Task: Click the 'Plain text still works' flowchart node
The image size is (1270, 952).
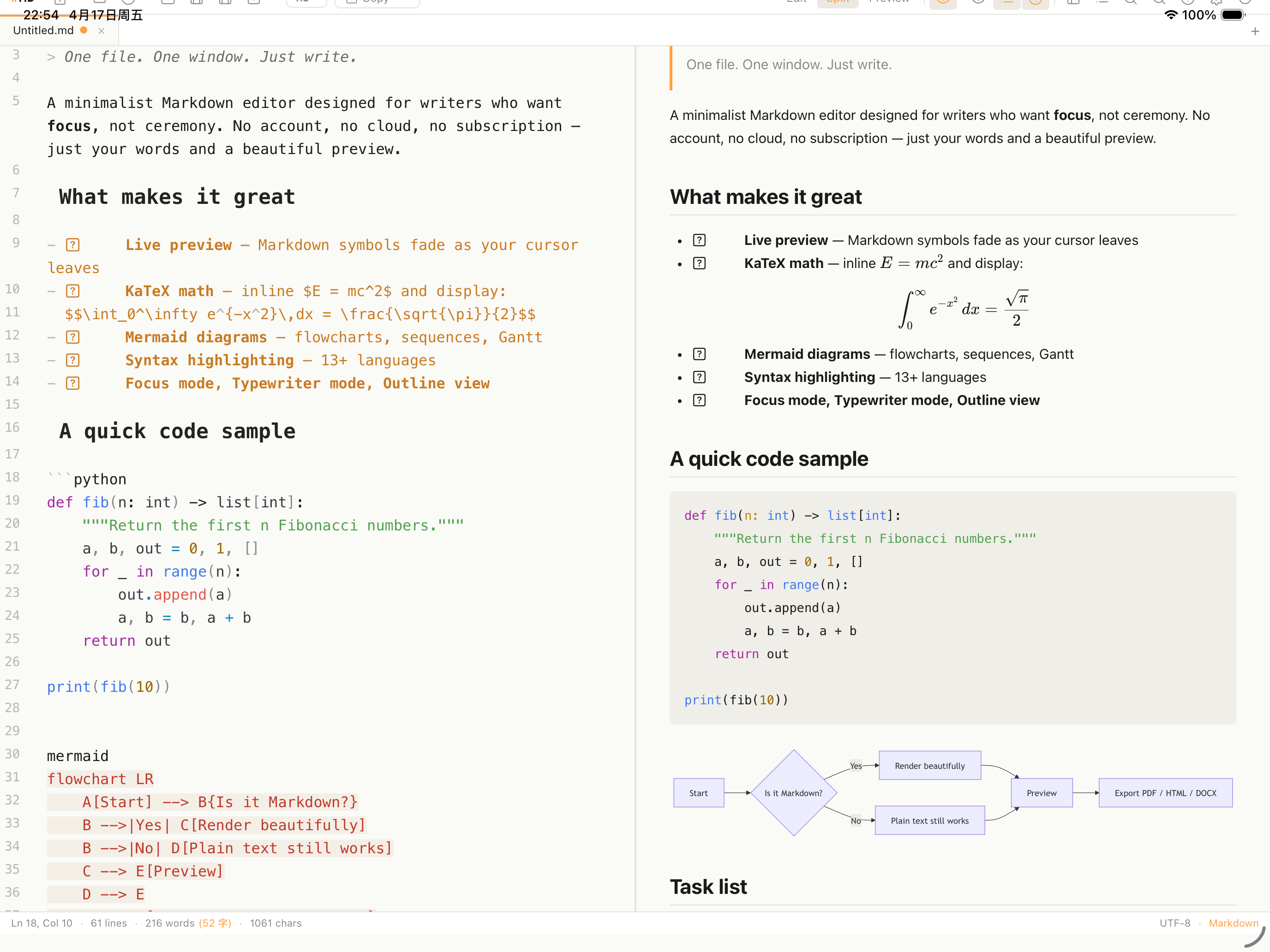Action: (929, 821)
